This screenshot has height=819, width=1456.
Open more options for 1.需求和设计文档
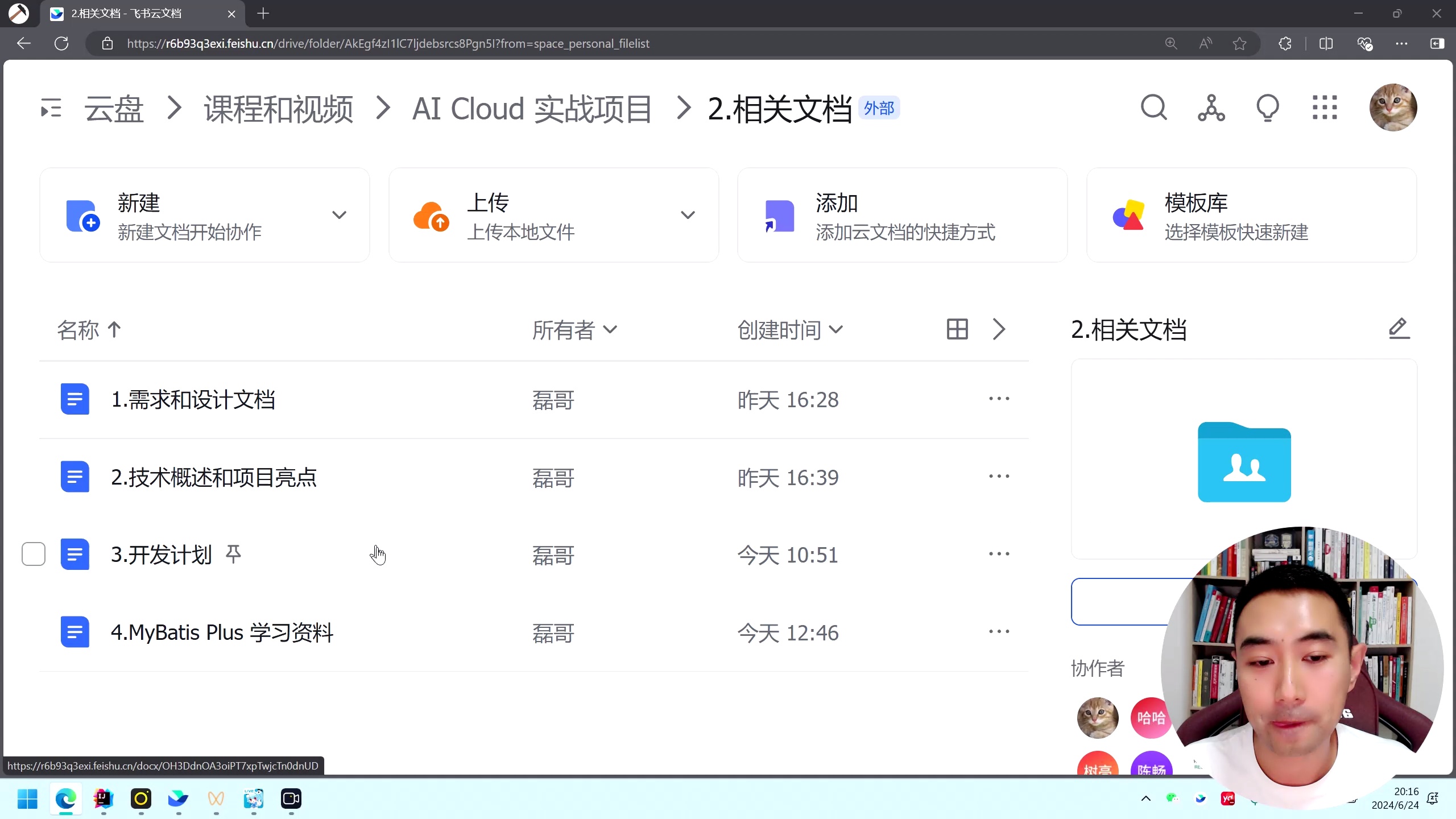999,399
